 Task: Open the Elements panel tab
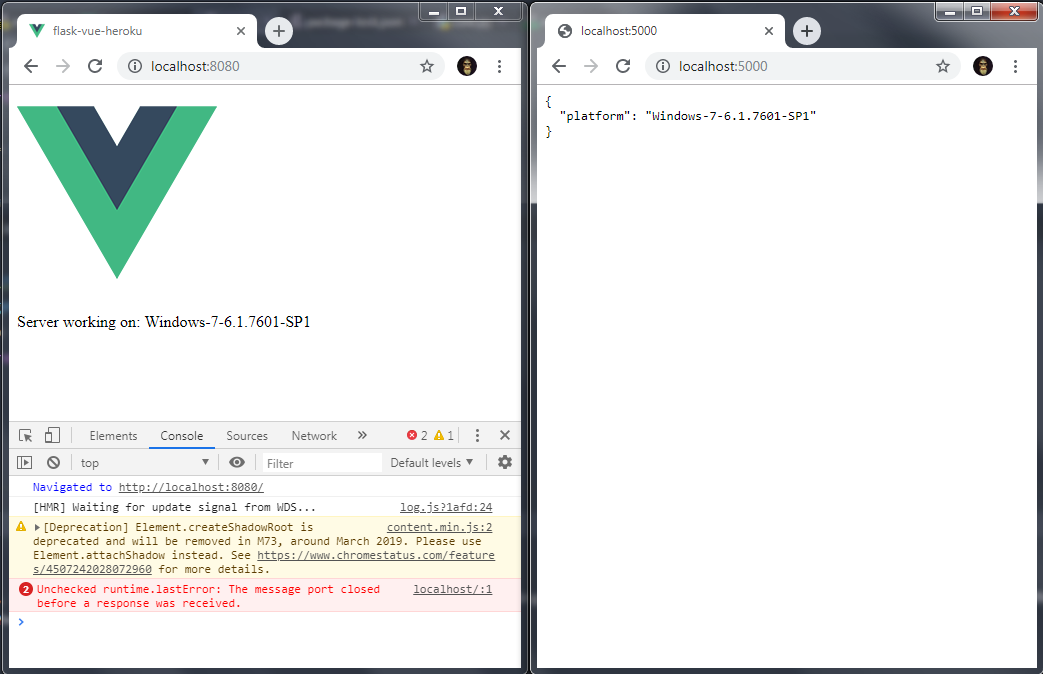113,436
